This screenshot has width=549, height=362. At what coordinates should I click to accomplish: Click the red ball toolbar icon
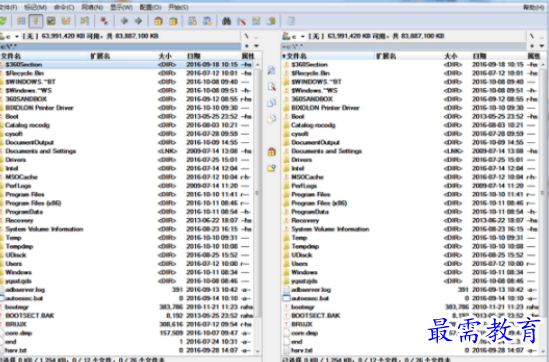tap(104, 21)
